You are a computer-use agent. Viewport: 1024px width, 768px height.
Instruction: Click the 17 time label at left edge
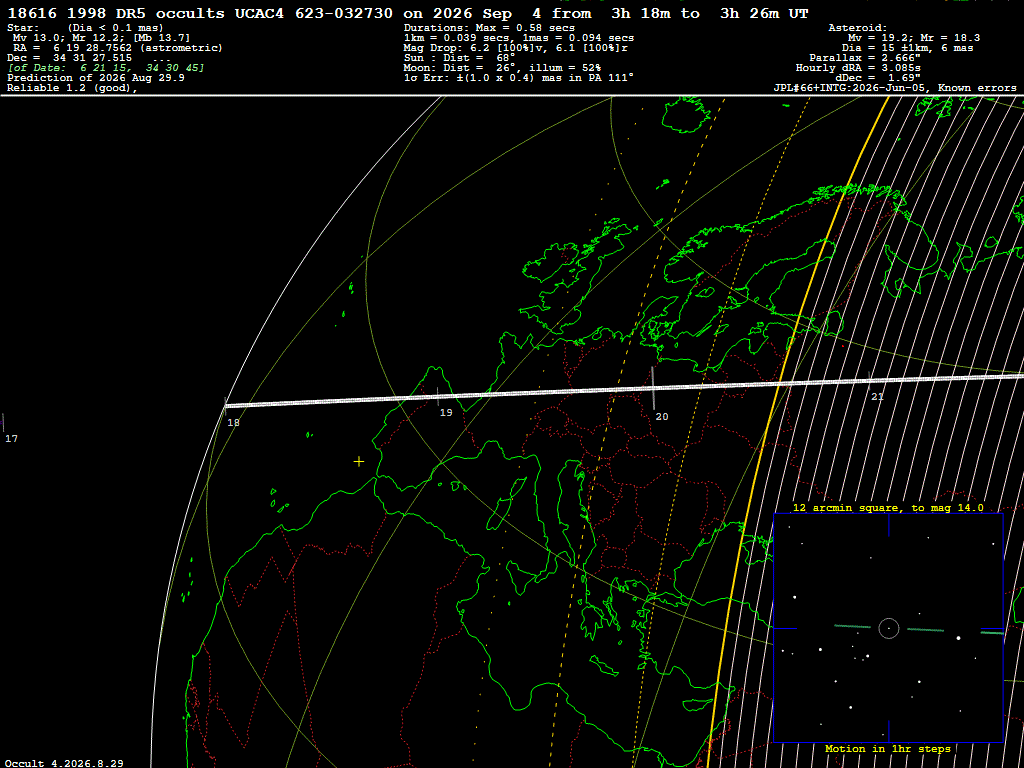click(11, 438)
